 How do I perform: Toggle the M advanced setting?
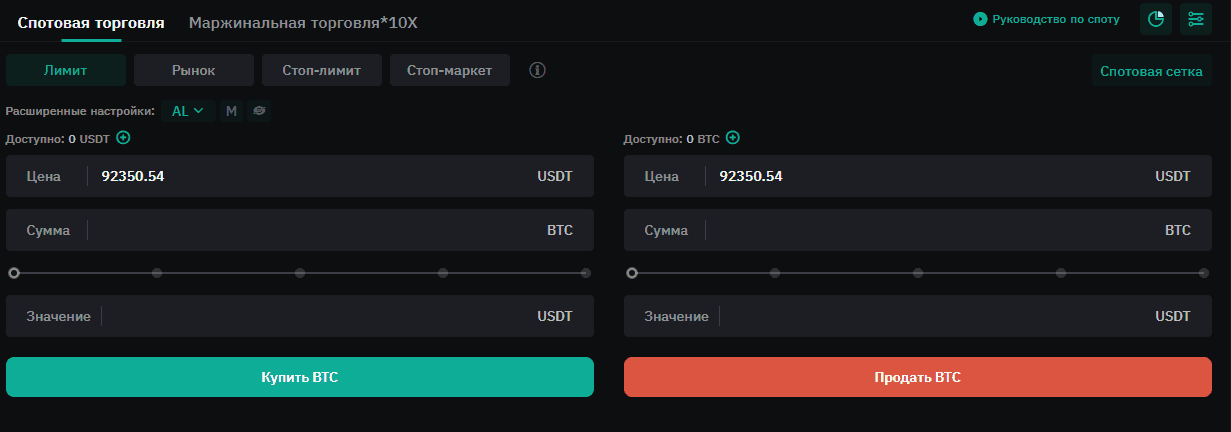coord(231,111)
